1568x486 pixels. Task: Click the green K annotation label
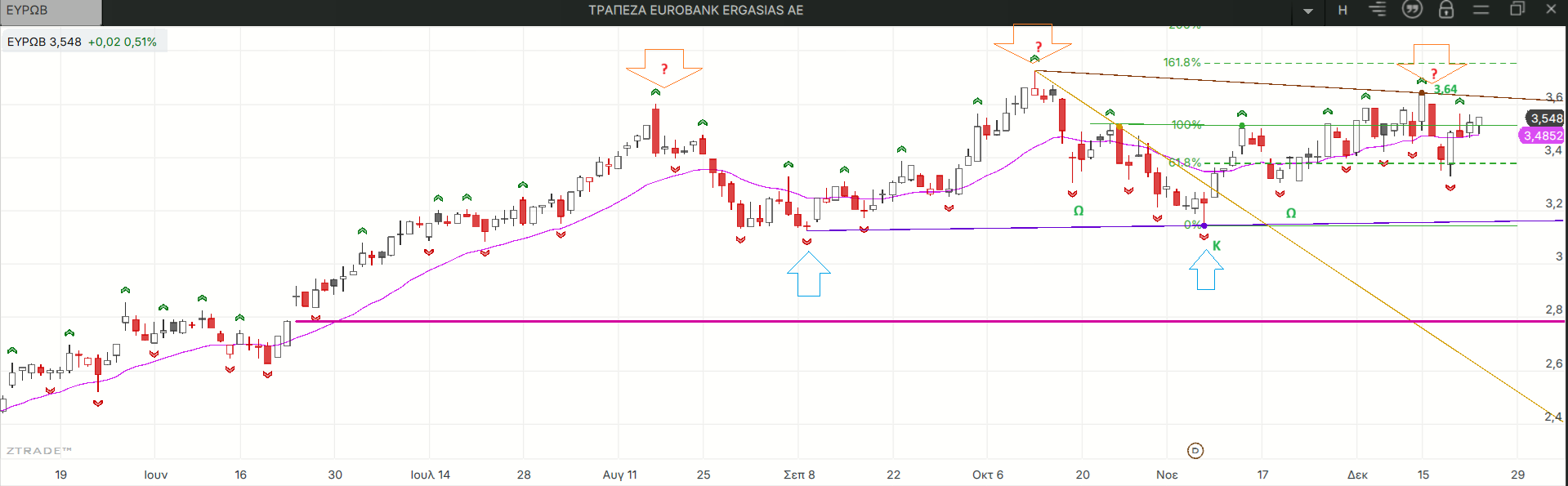[x=1217, y=246]
